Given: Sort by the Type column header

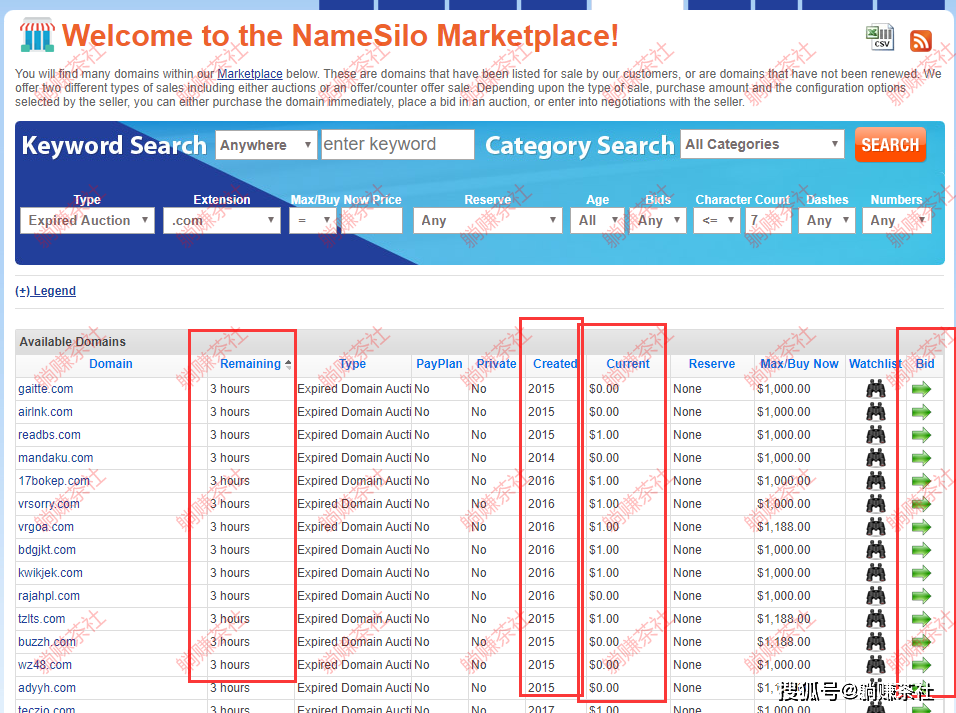Looking at the screenshot, I should (352, 364).
